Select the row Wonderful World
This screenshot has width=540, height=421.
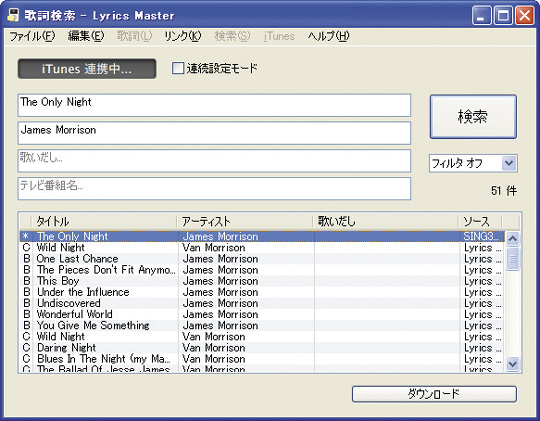pyautogui.click(x=262, y=314)
